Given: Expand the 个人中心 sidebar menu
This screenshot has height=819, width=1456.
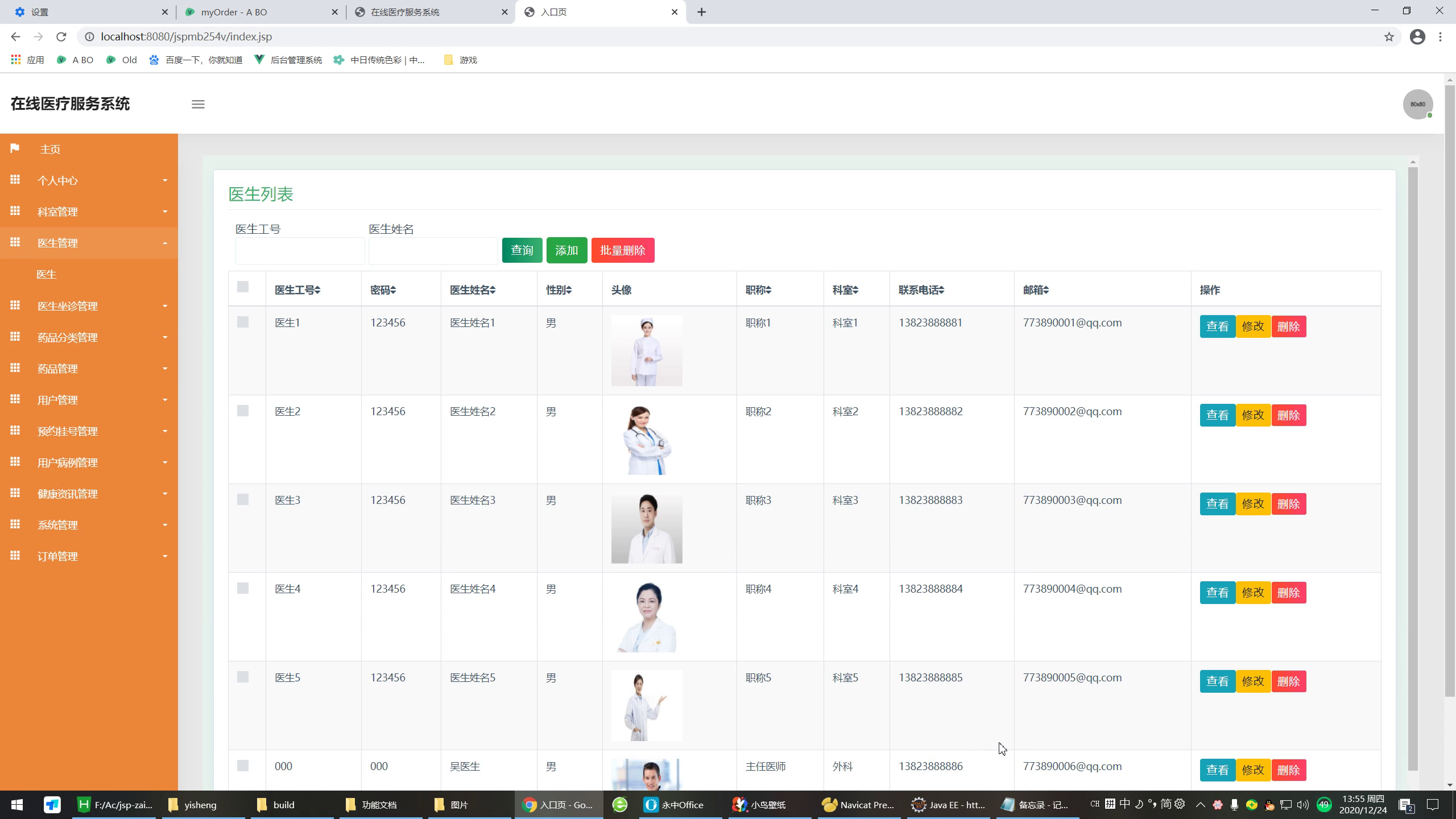Looking at the screenshot, I should click(x=89, y=180).
